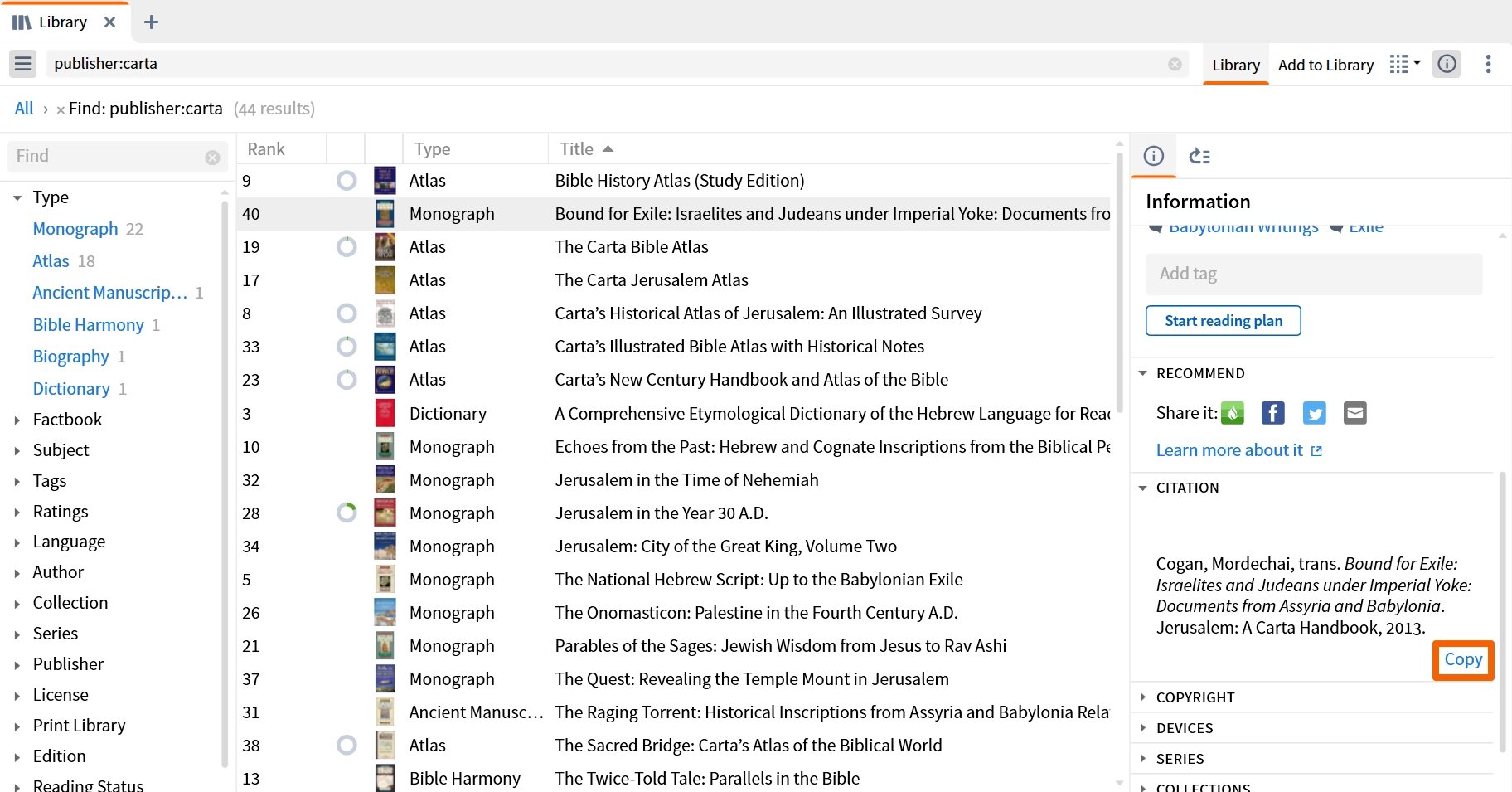1512x792 pixels.
Task: Share via Faithlife icon
Action: (x=1233, y=413)
